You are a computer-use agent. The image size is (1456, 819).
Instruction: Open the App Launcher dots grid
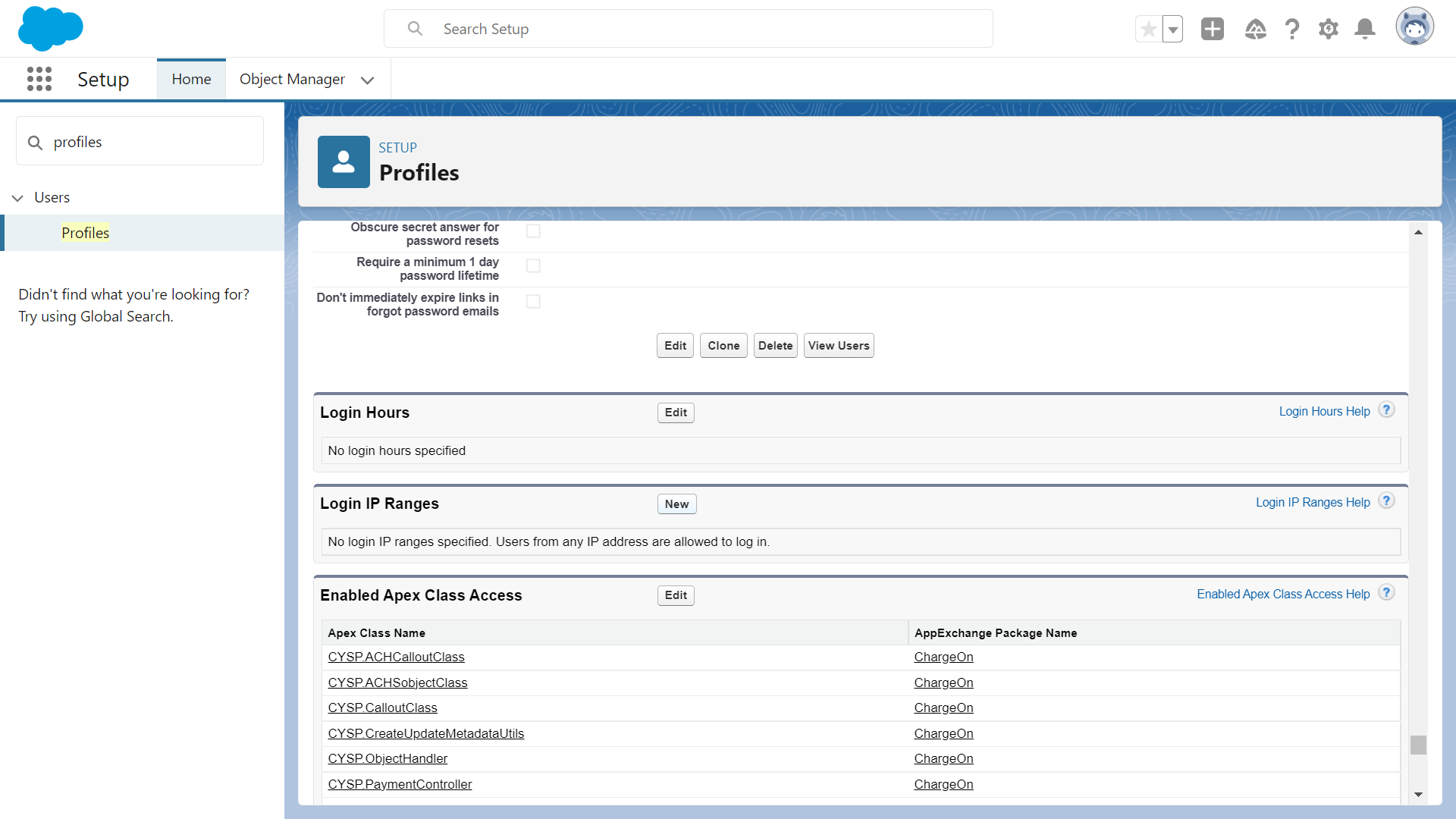(x=39, y=79)
